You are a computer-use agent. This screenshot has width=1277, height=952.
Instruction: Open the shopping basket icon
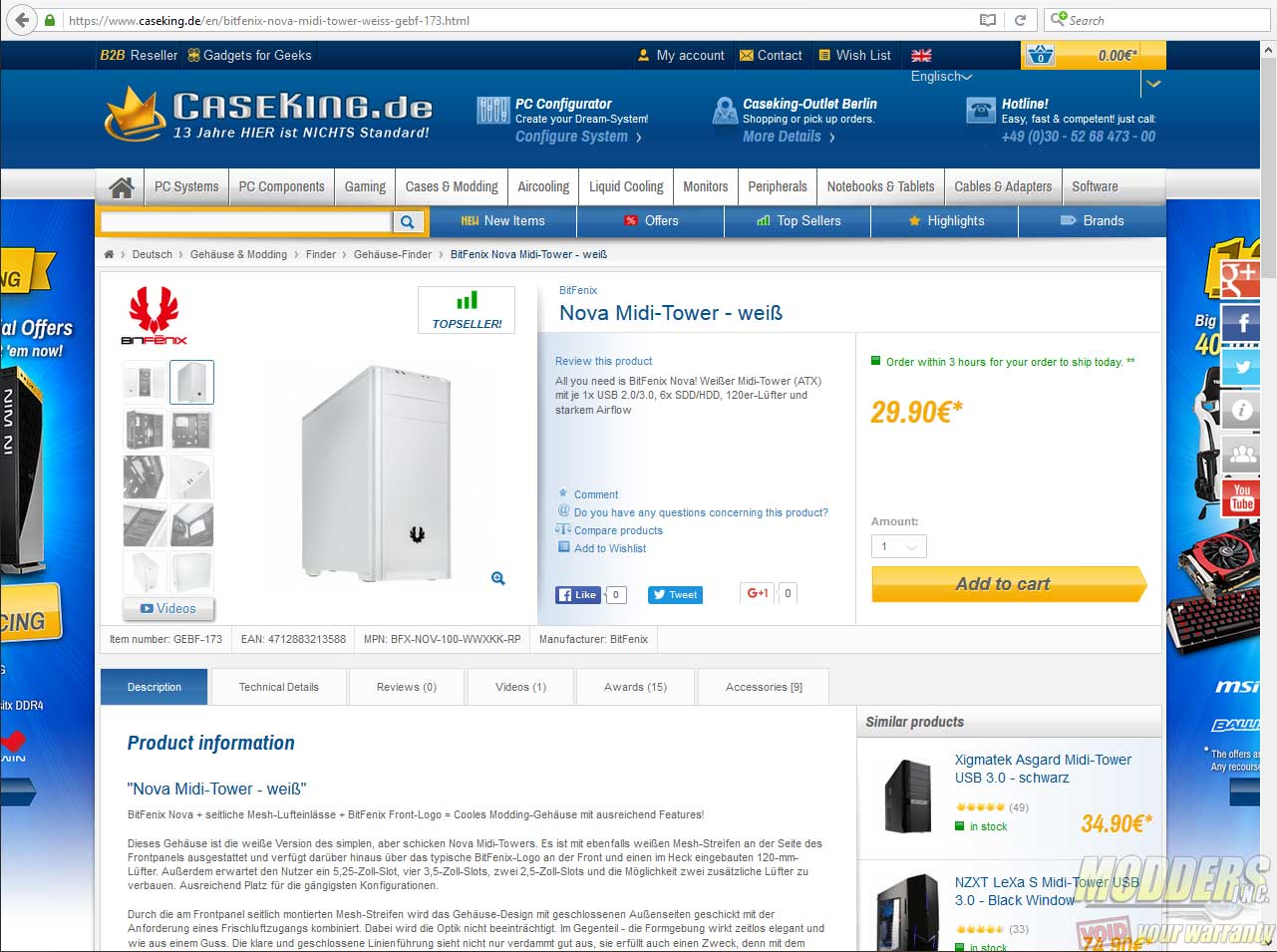point(1040,55)
